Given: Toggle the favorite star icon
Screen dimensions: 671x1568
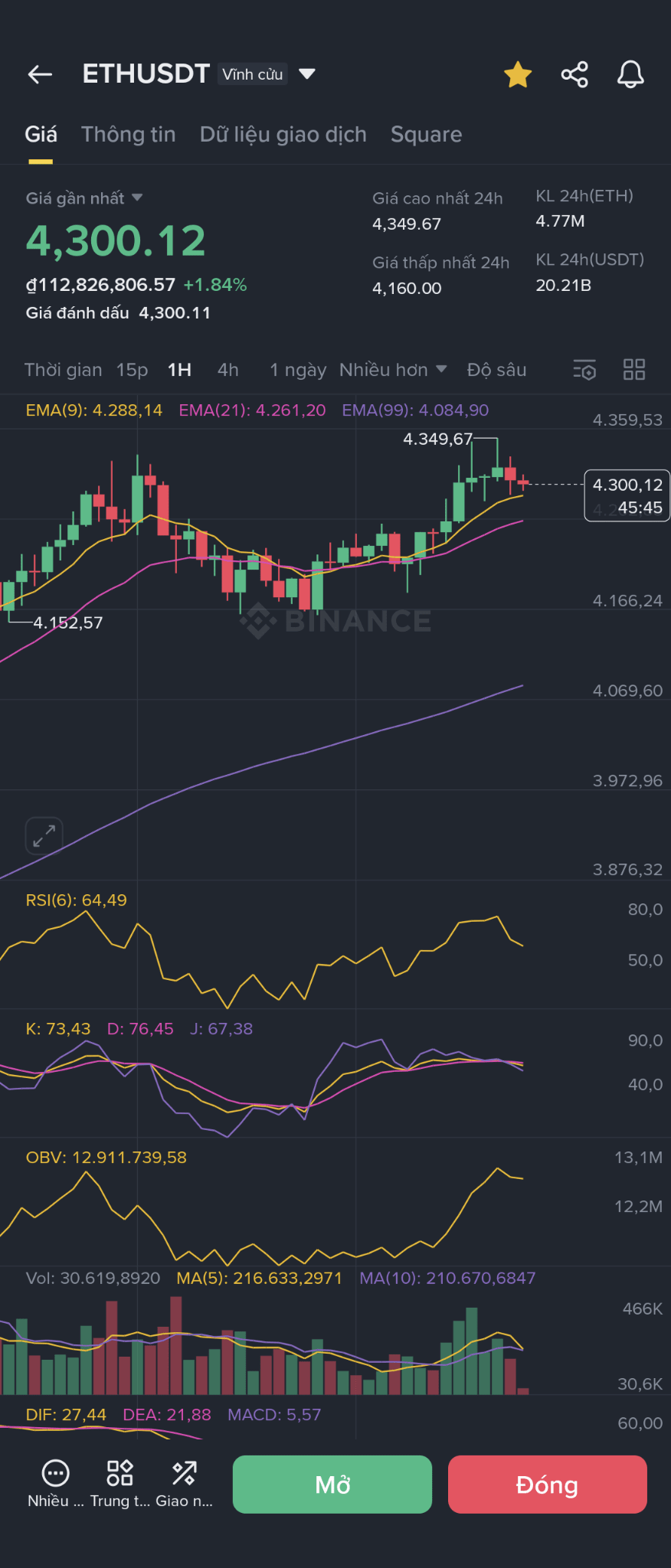Looking at the screenshot, I should pyautogui.click(x=518, y=74).
